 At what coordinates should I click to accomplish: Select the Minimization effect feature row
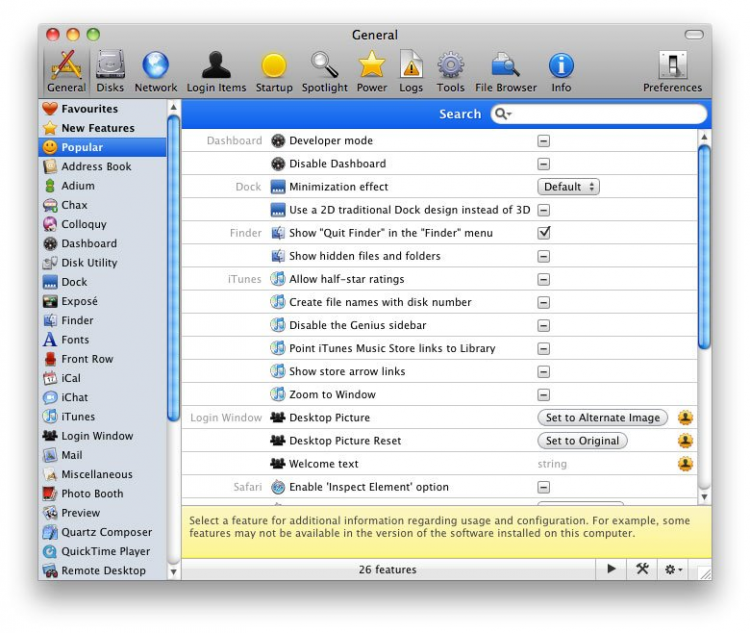point(439,187)
